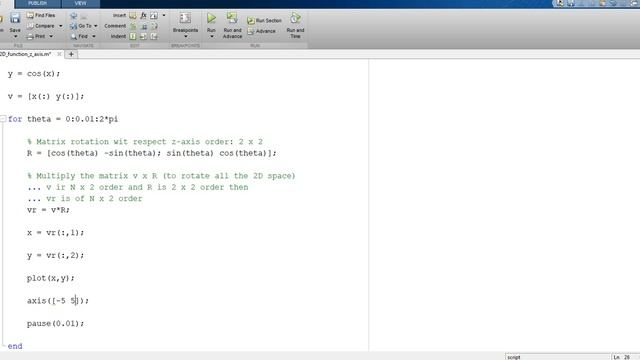640x360 pixels.
Task: Select the 2D_function_z_axis.m file tab
Action: coord(25,54)
